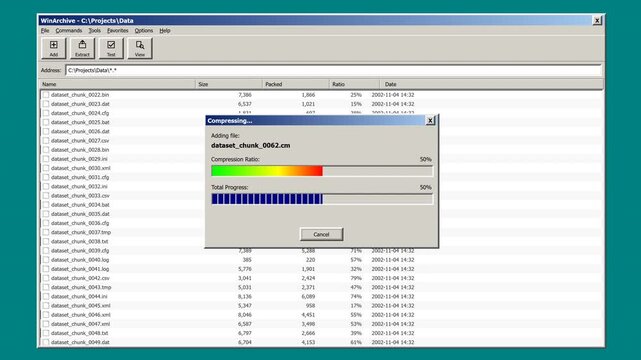Check the box for dataset_chunk_0023.dat
This screenshot has height=360, width=641.
46,104
